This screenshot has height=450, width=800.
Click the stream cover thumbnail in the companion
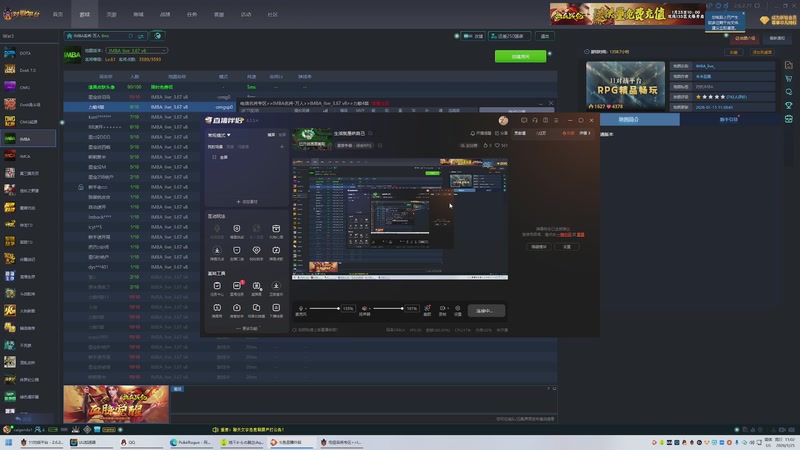(x=312, y=140)
